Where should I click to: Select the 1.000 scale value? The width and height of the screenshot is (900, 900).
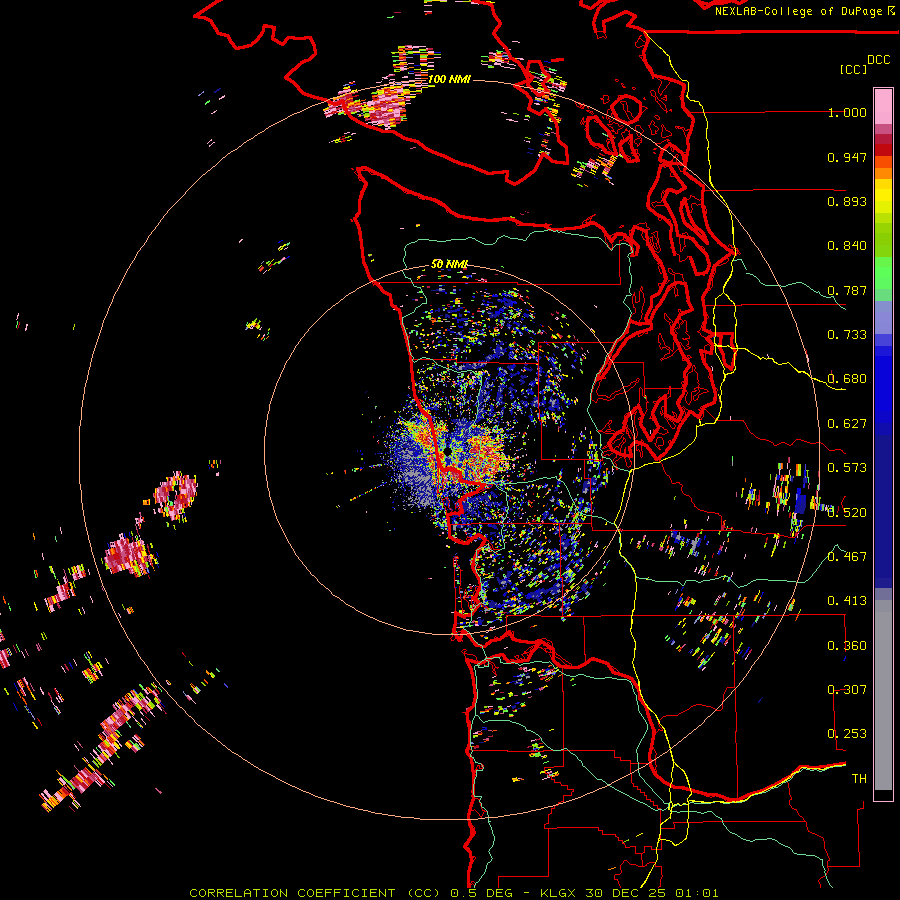click(847, 112)
